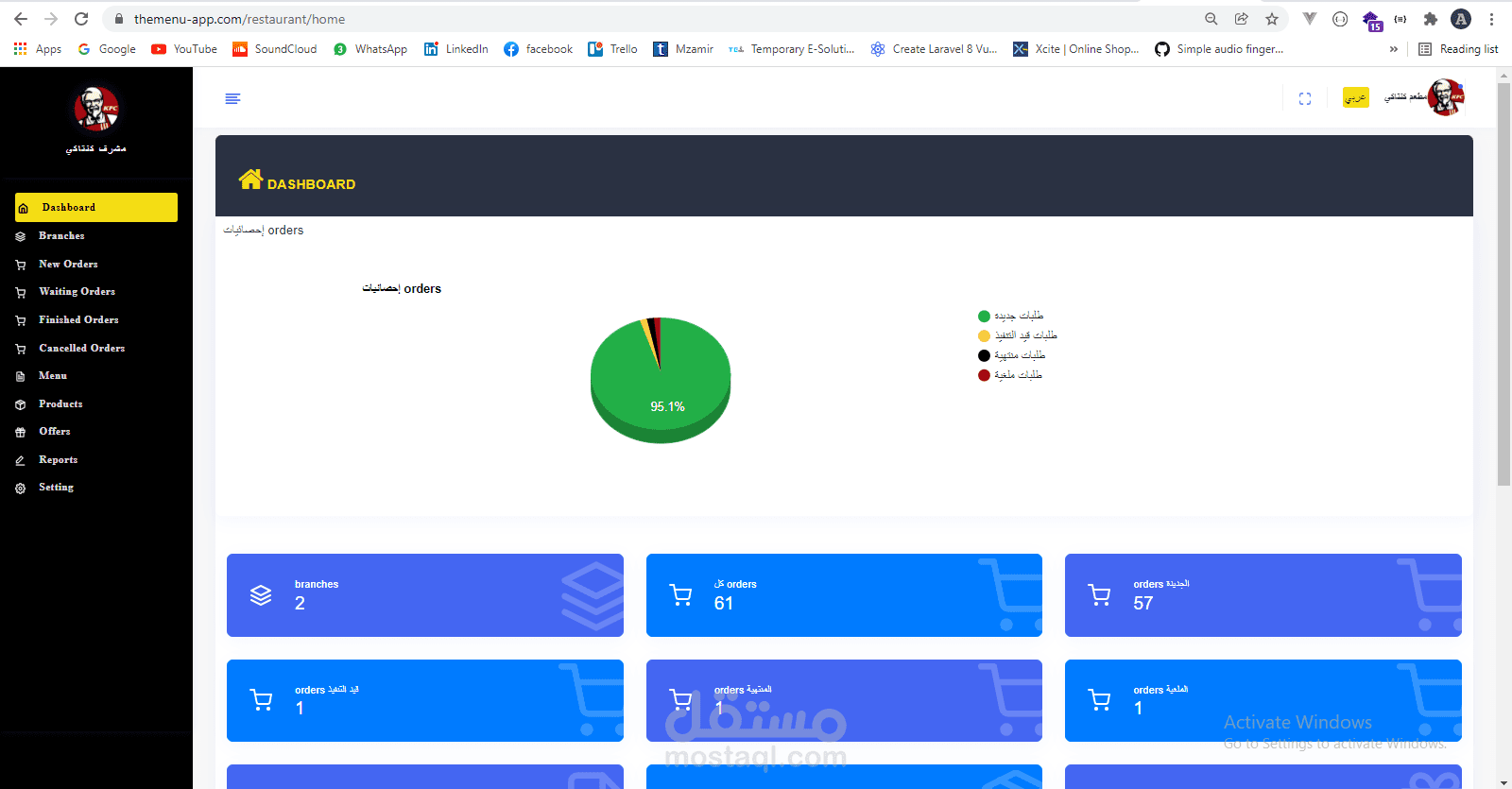The width and height of the screenshot is (1512, 789).
Task: Open the Dashboard menu item
Action: (x=96, y=207)
